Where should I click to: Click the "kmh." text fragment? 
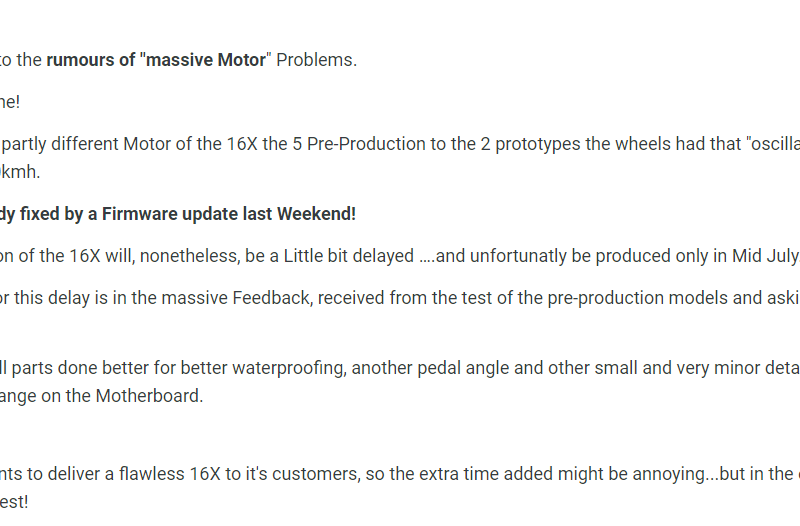[20, 172]
